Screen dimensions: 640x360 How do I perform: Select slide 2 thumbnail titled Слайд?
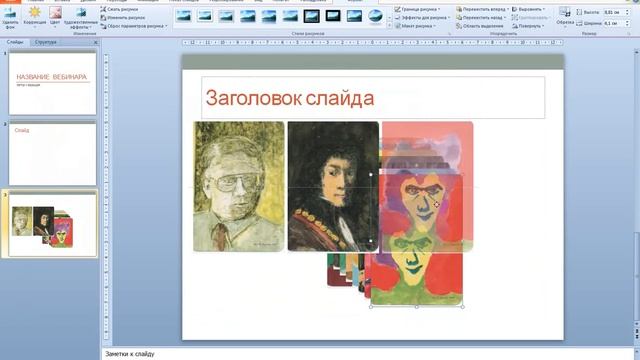52,154
